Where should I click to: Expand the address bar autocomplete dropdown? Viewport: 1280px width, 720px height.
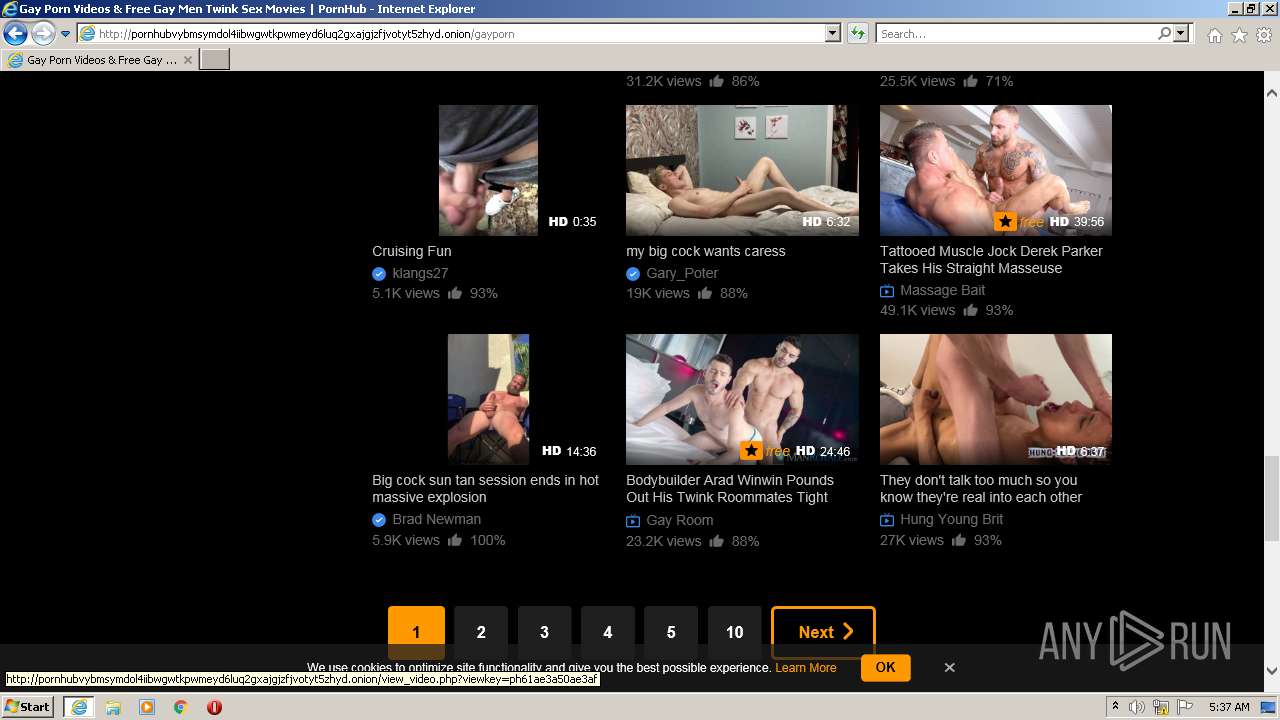[x=832, y=34]
